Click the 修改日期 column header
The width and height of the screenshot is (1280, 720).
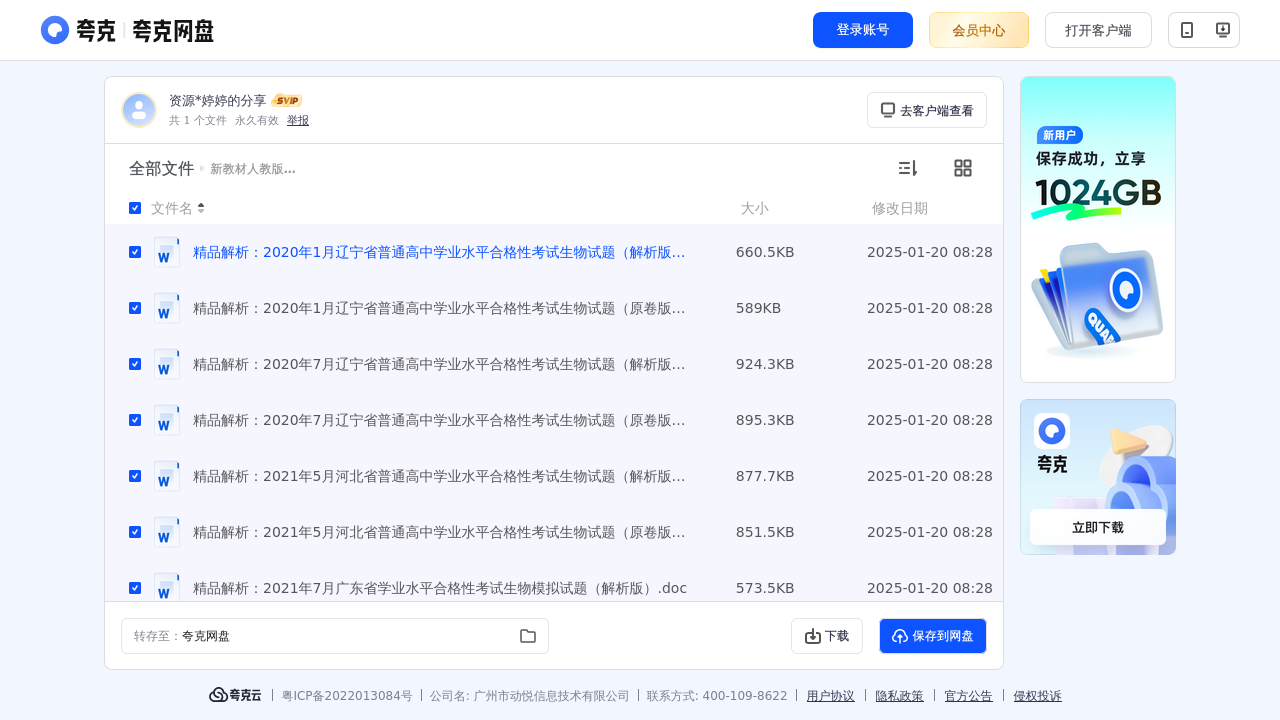(900, 208)
